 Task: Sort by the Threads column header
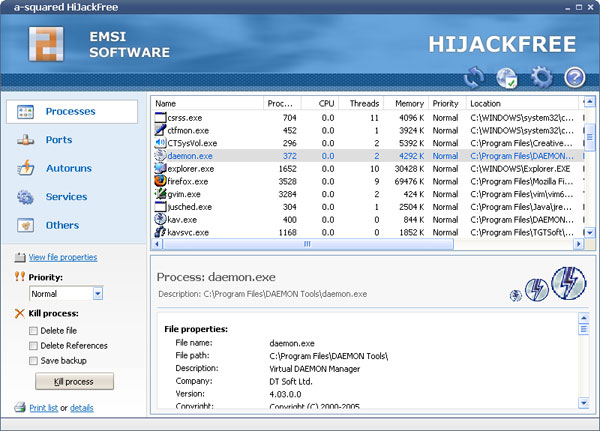361,103
